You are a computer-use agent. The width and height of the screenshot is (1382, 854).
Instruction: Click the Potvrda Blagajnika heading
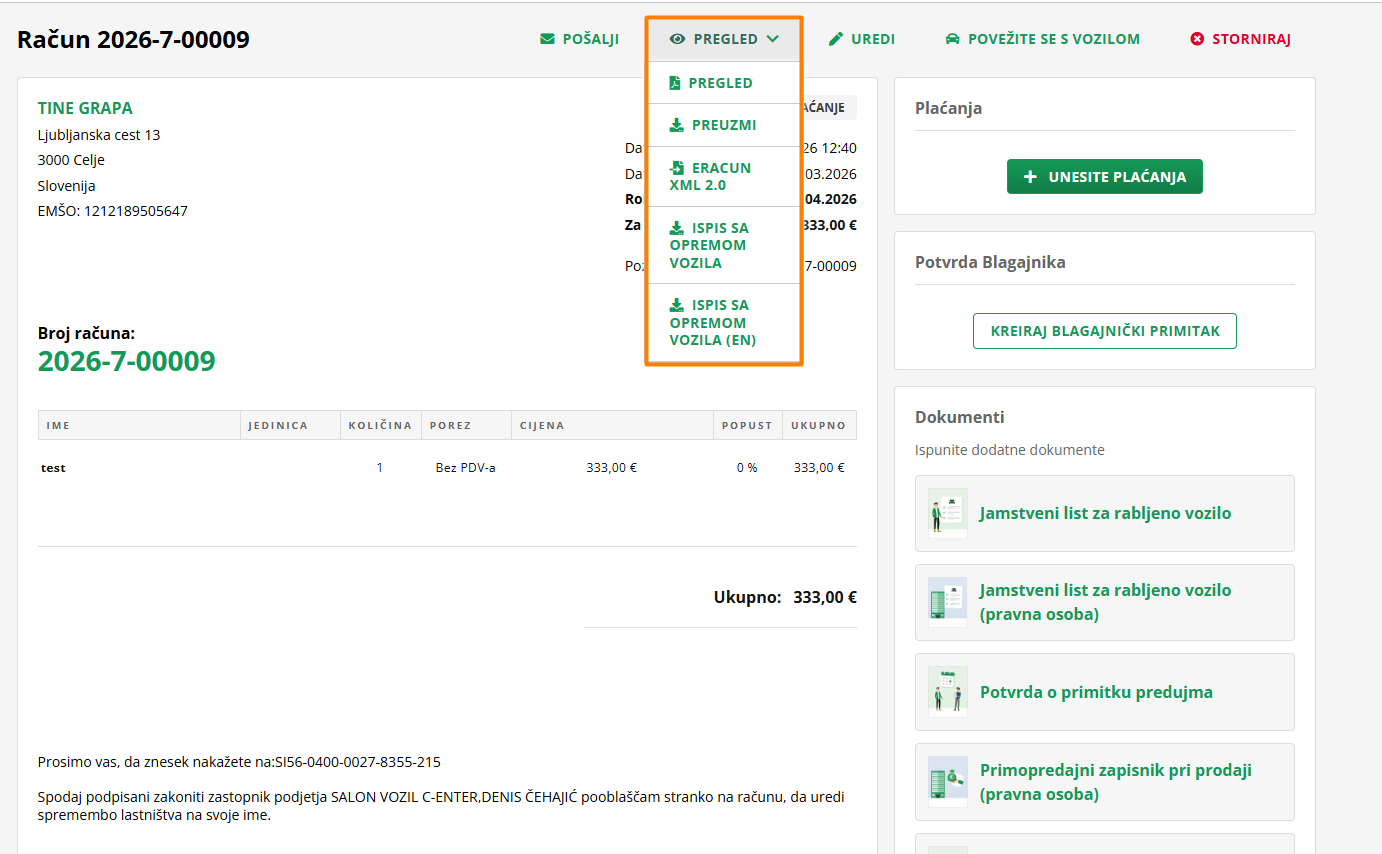[x=990, y=262]
